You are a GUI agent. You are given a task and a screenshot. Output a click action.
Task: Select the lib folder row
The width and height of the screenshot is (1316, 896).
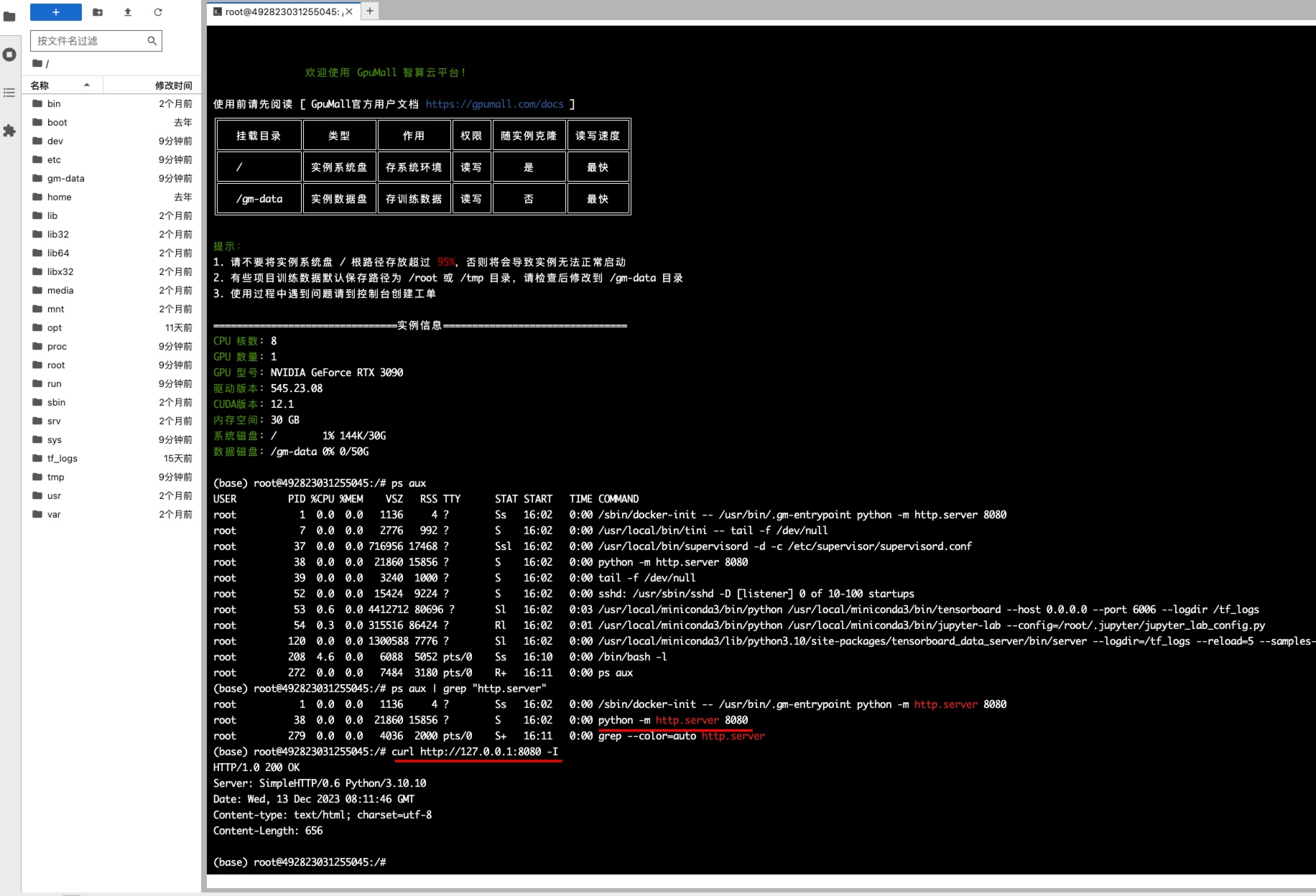tap(112, 216)
